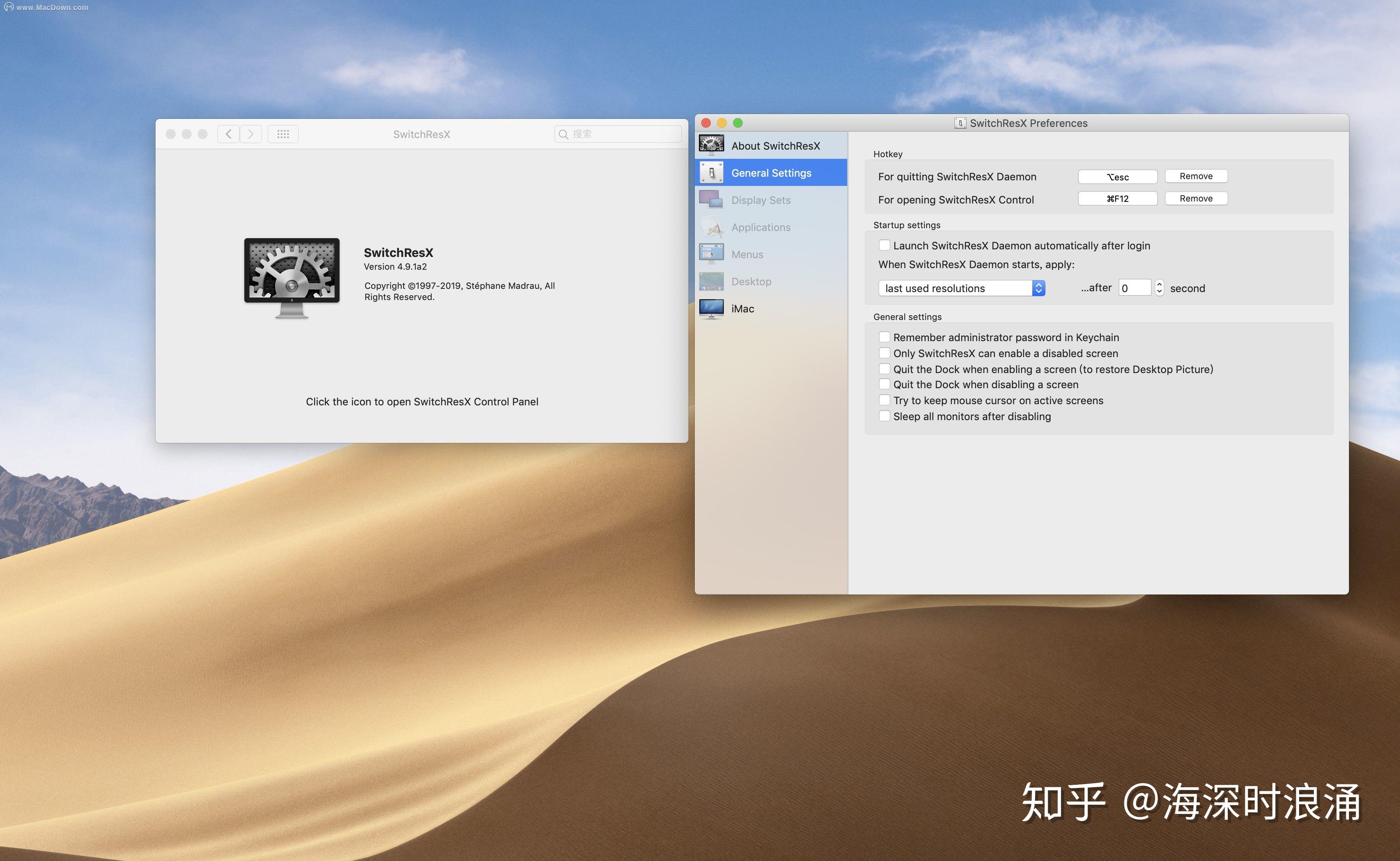This screenshot has height=861, width=1400.
Task: Click the forward arrow in the SwitchResX window
Action: click(x=250, y=134)
